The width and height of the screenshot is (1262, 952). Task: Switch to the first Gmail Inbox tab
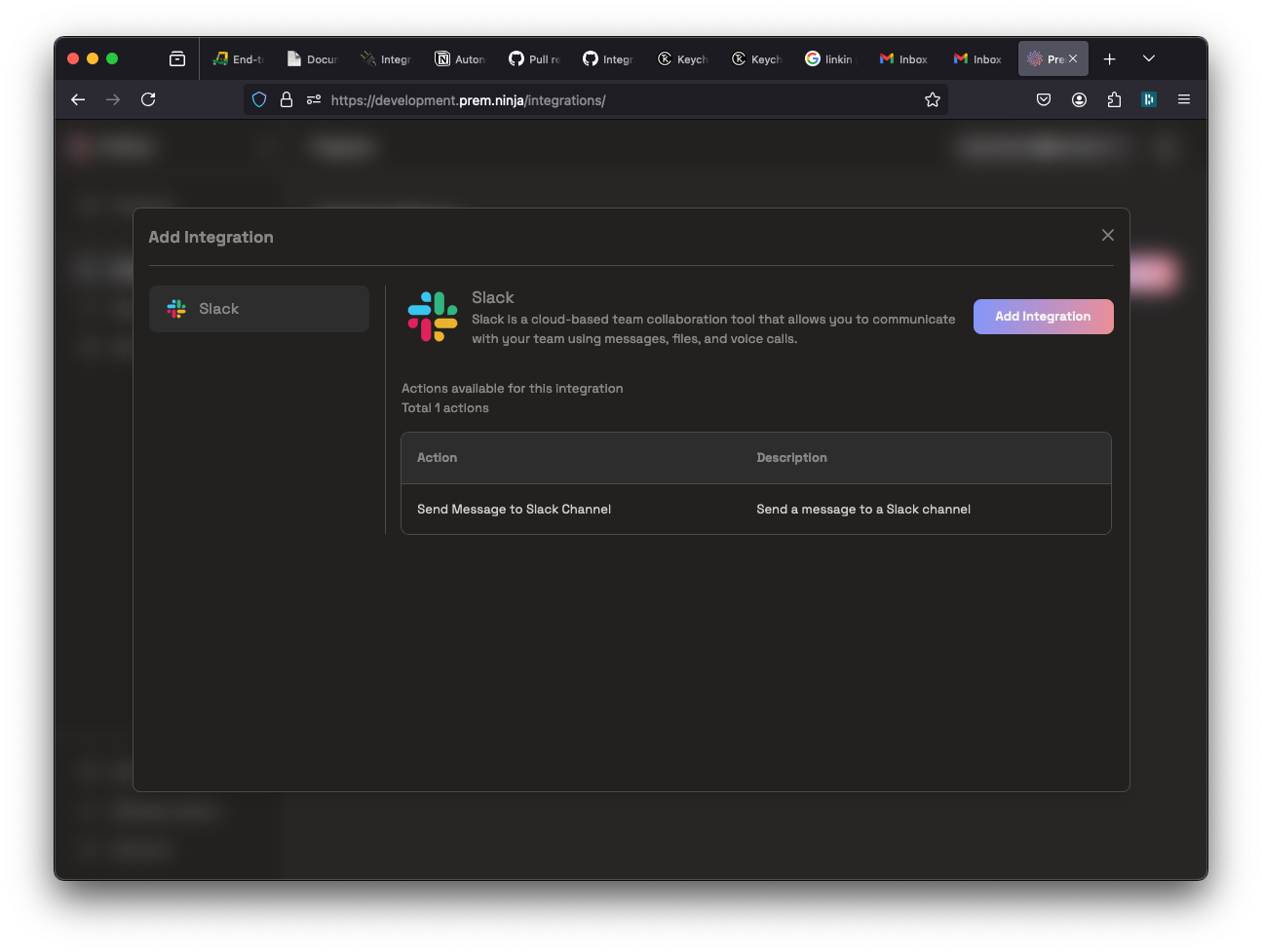(905, 59)
